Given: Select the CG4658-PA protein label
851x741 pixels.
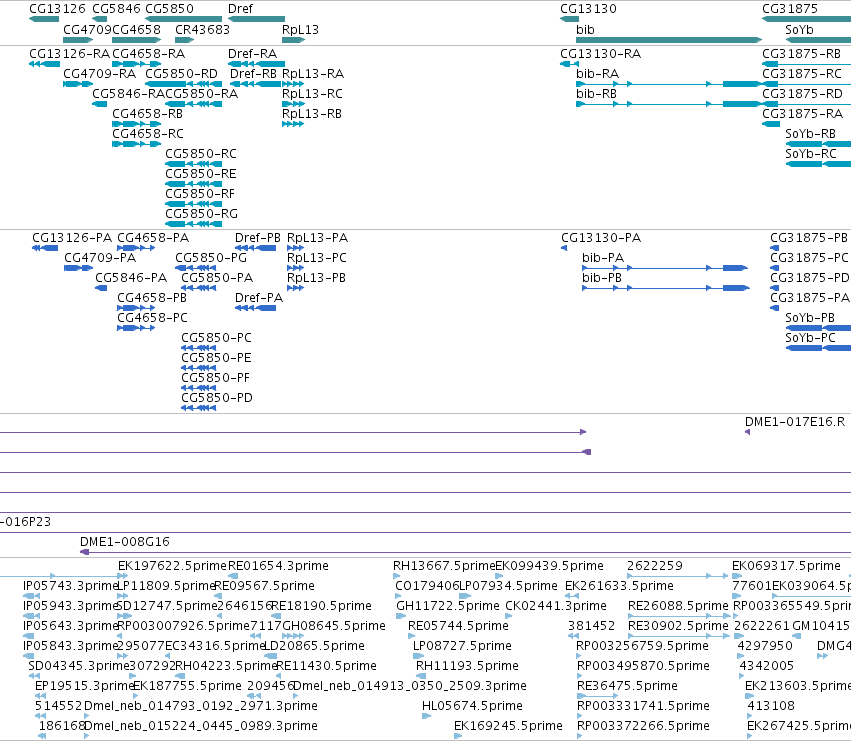Looking at the screenshot, I should (x=153, y=238).
